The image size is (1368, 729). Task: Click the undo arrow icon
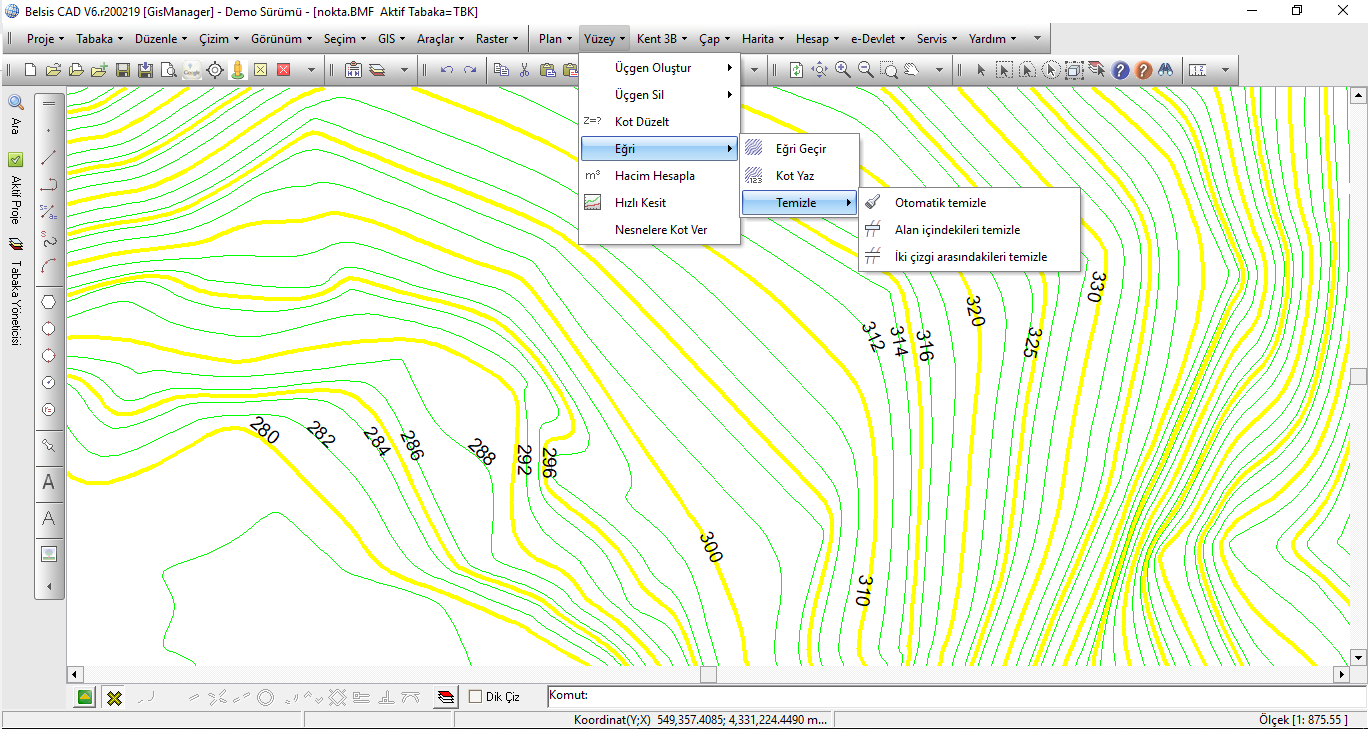point(447,70)
